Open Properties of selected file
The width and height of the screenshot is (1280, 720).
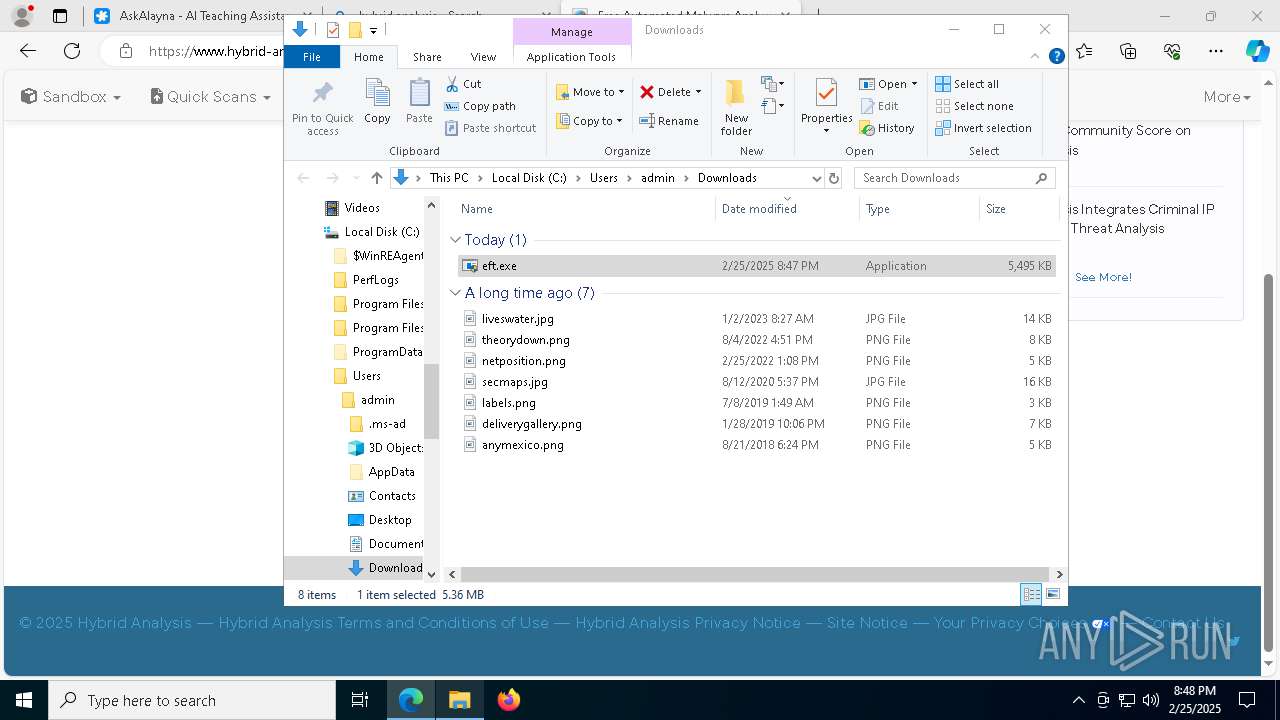(826, 107)
